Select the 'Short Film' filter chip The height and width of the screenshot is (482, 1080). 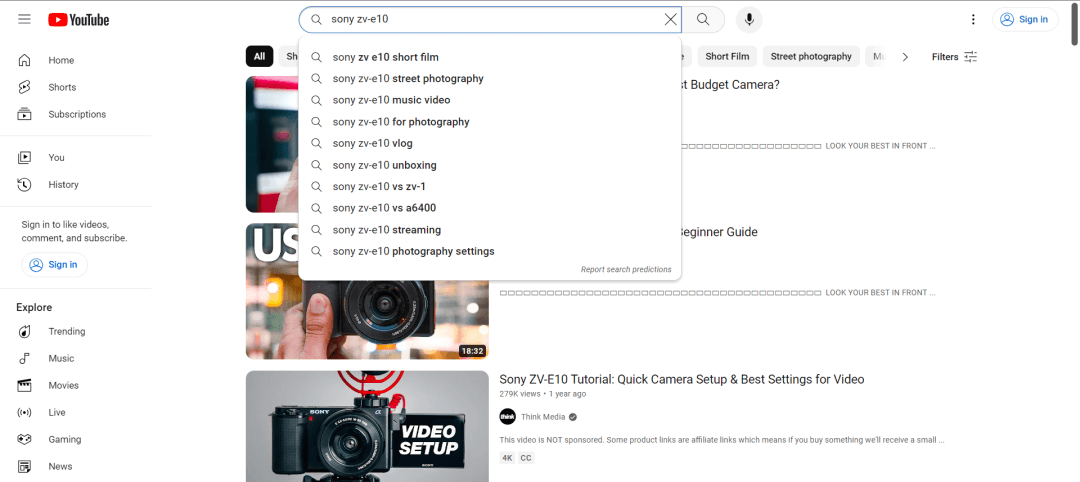pyautogui.click(x=727, y=57)
